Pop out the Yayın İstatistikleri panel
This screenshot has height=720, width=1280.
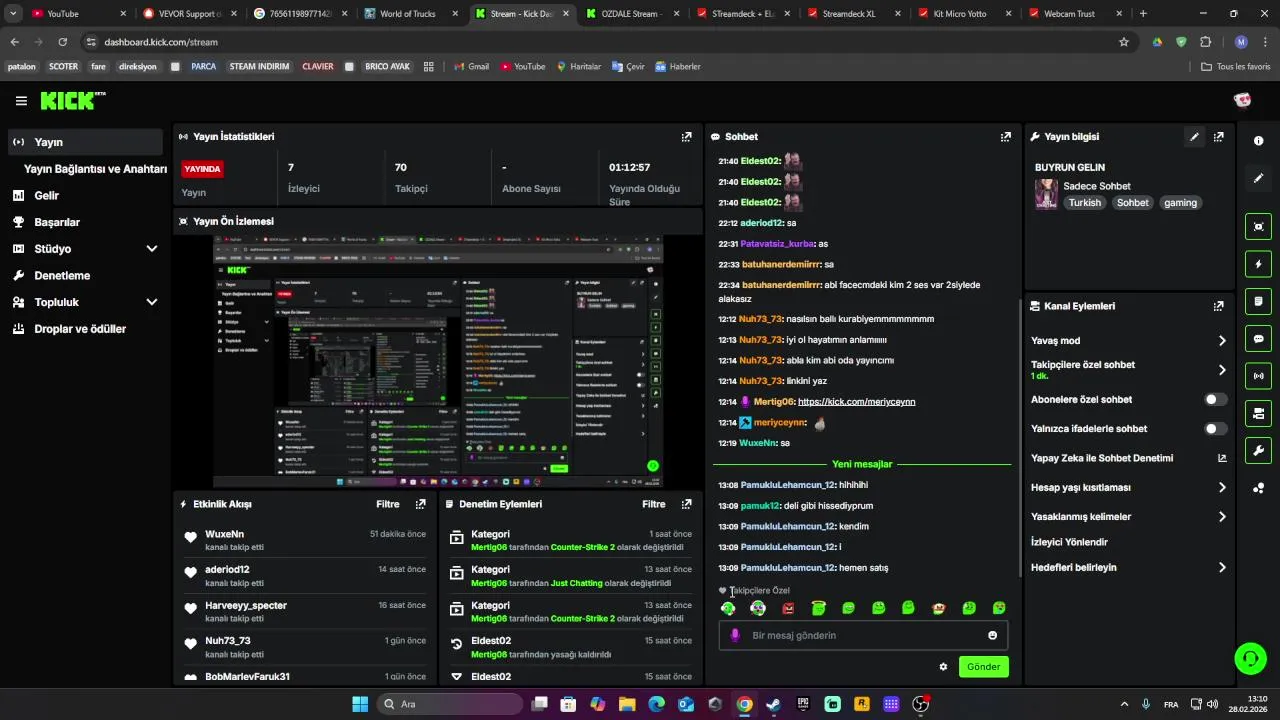(686, 137)
